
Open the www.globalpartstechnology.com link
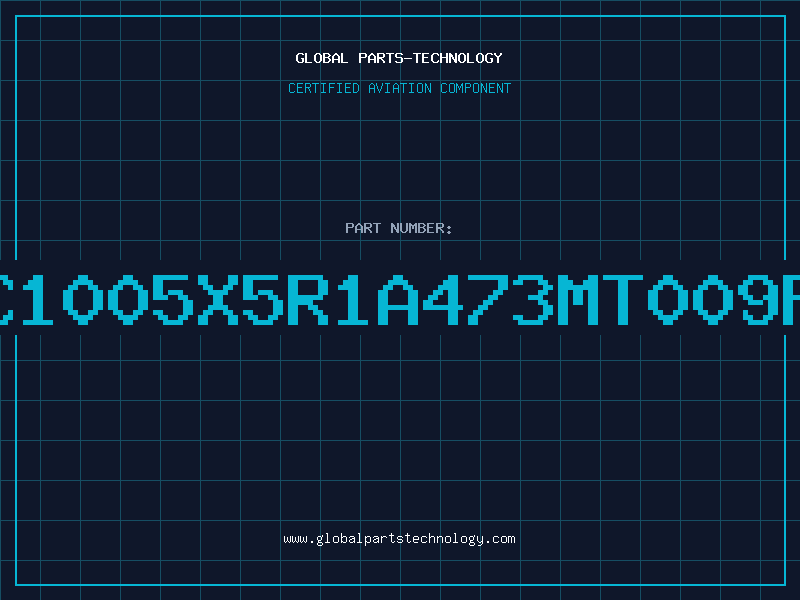tap(399, 539)
